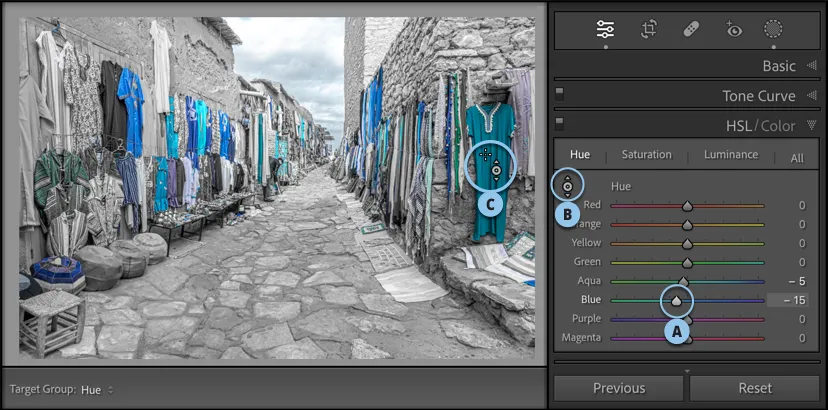The image size is (828, 410).
Task: Click the Yellow slider label
Action: [586, 243]
